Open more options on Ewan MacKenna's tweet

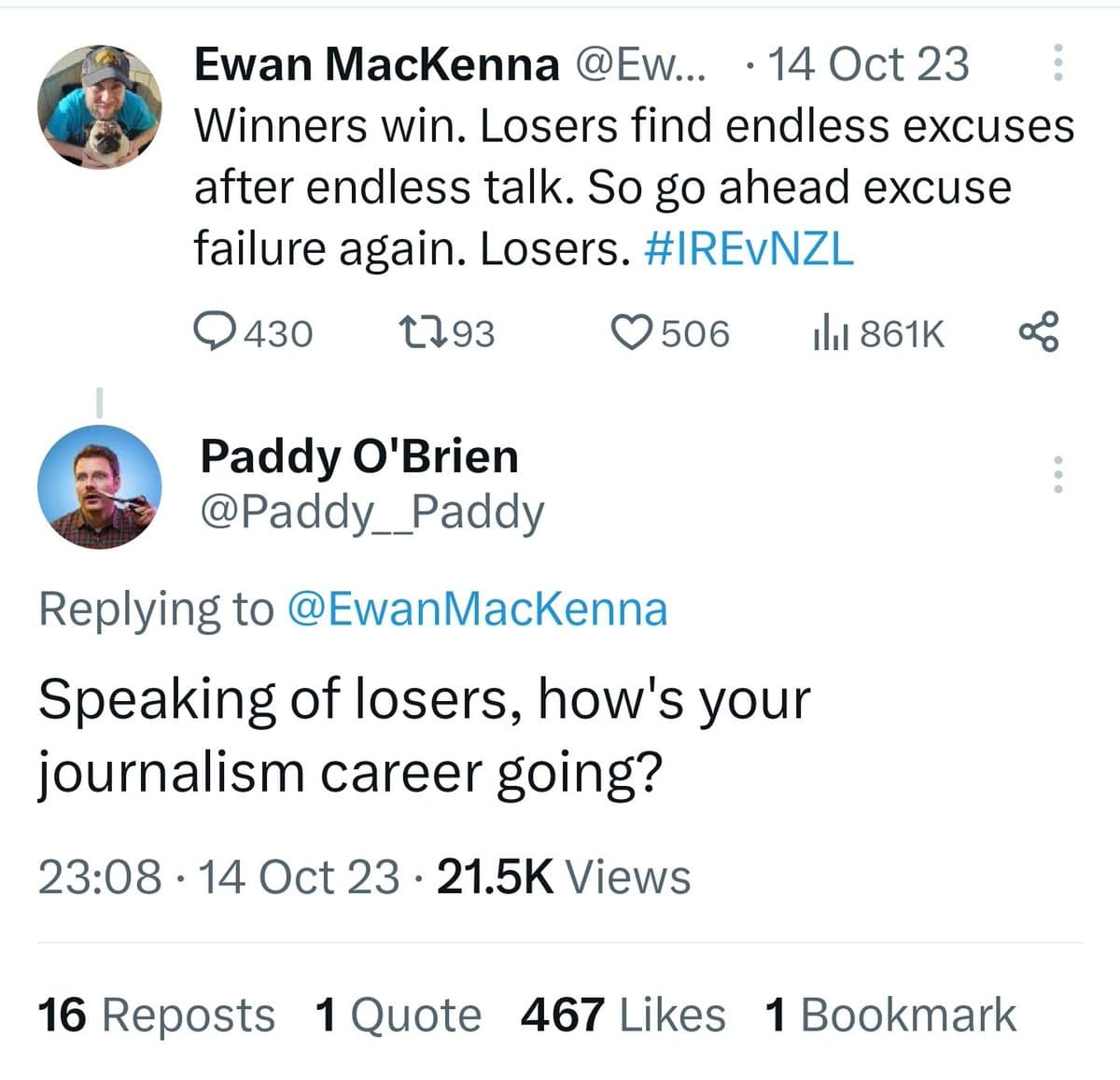click(1057, 63)
